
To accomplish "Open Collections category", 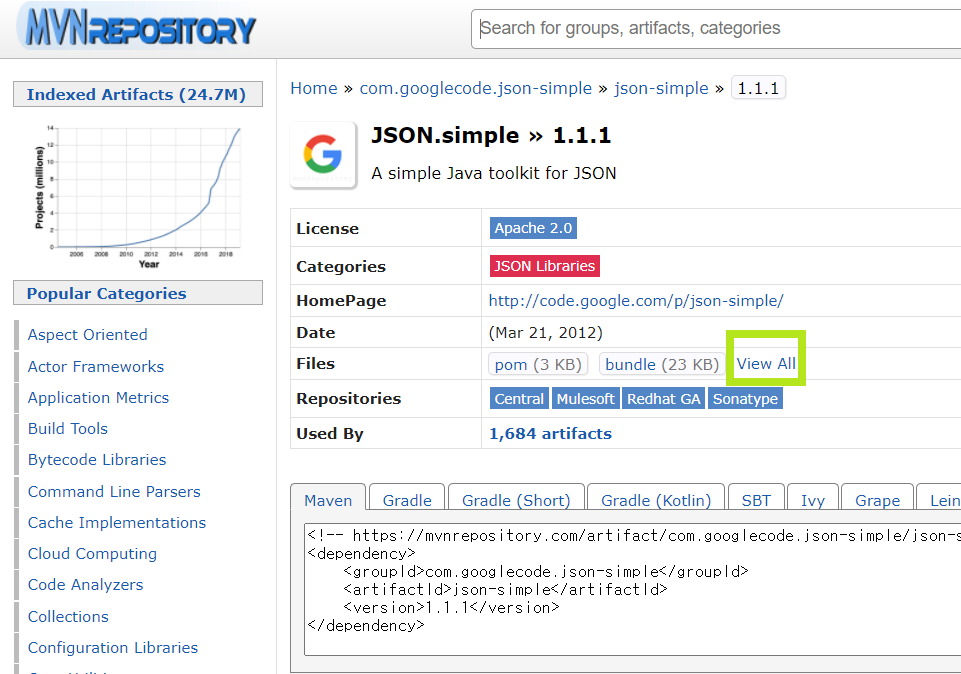I will tap(68, 616).
